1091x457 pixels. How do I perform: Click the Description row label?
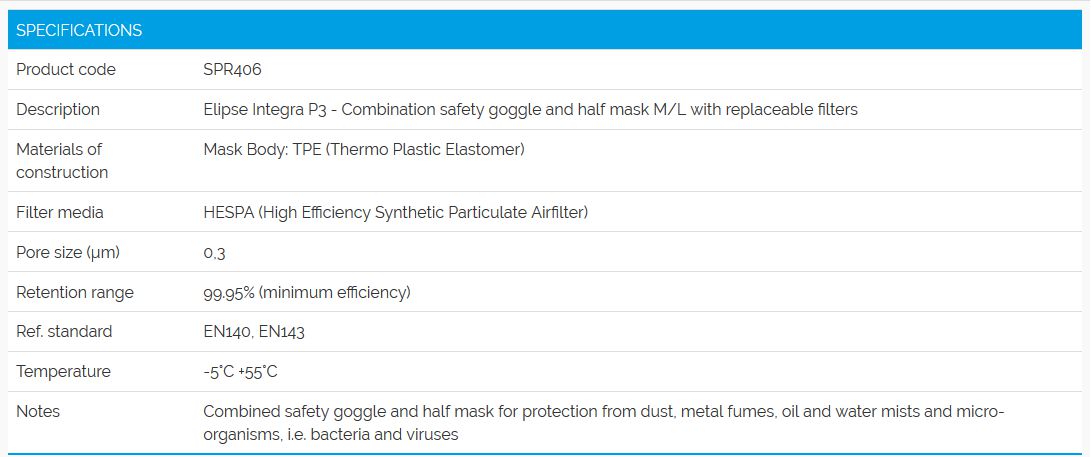(x=58, y=110)
